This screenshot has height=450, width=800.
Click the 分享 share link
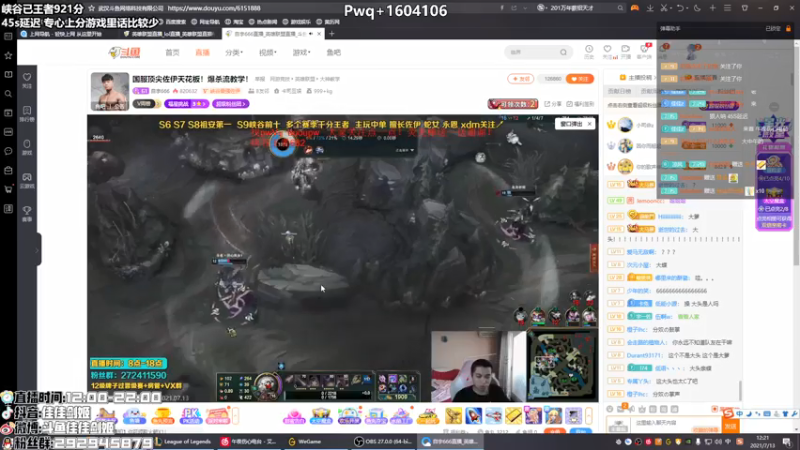[553, 104]
